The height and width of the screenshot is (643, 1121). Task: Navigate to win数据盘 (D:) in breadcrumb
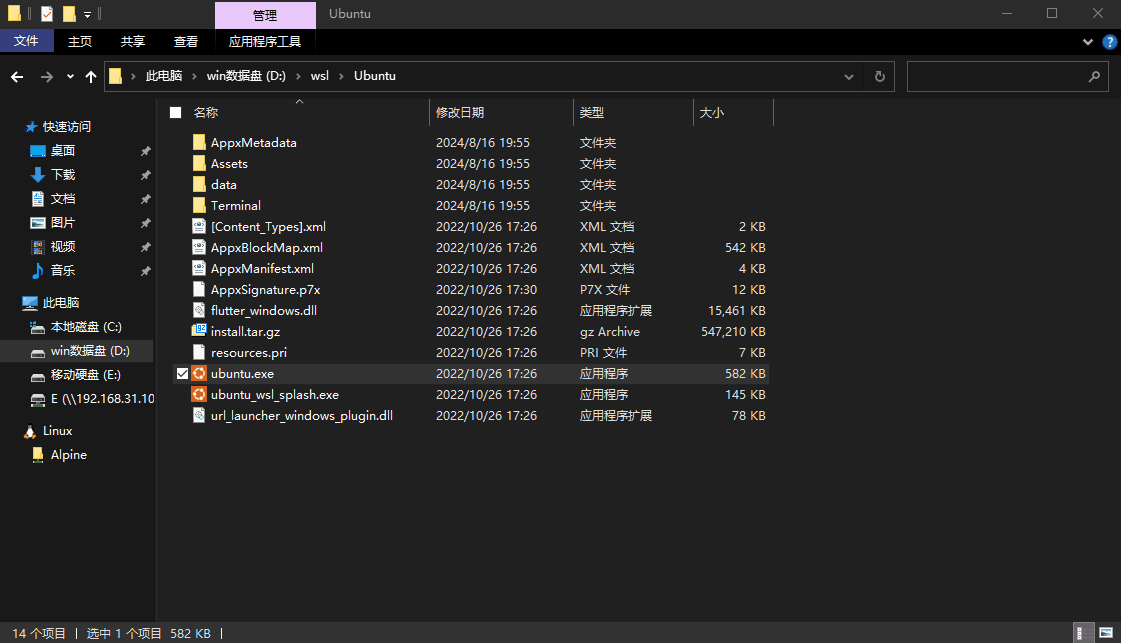click(x=246, y=76)
